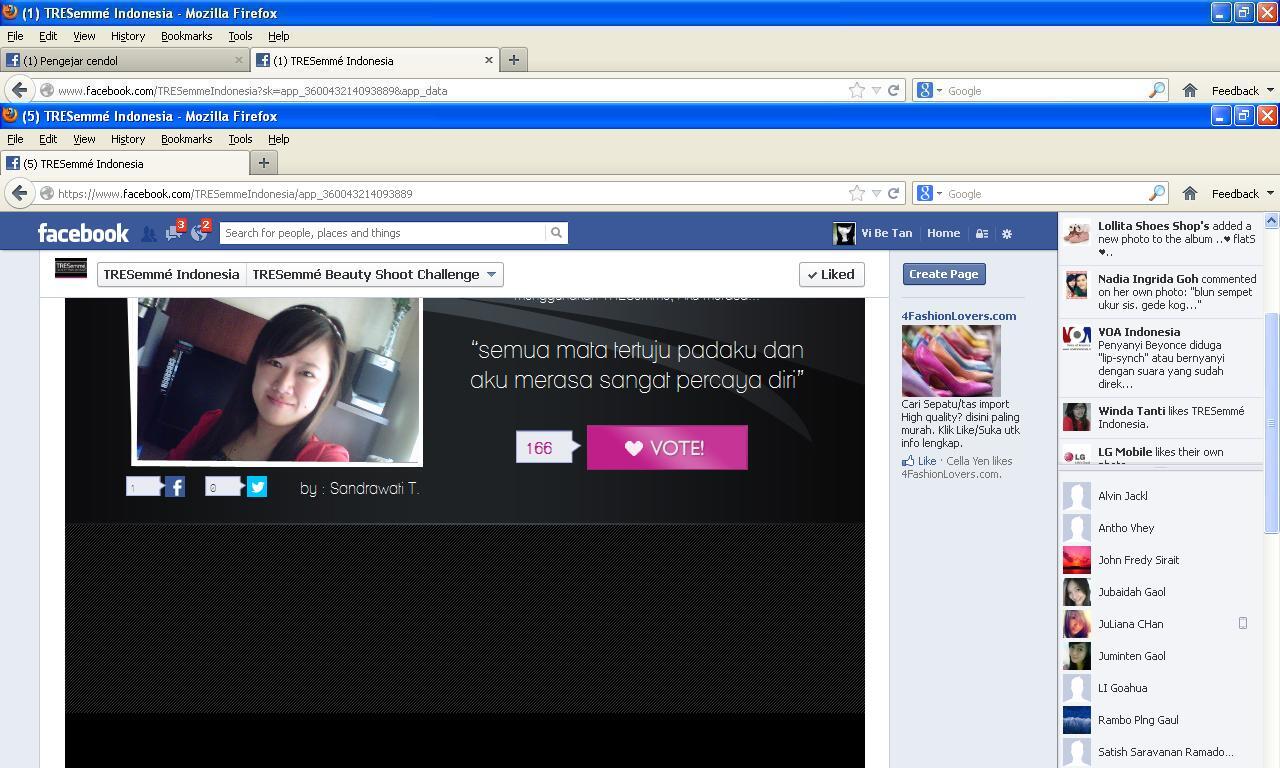
Task: Open the Bookmarks menu
Action: point(186,139)
